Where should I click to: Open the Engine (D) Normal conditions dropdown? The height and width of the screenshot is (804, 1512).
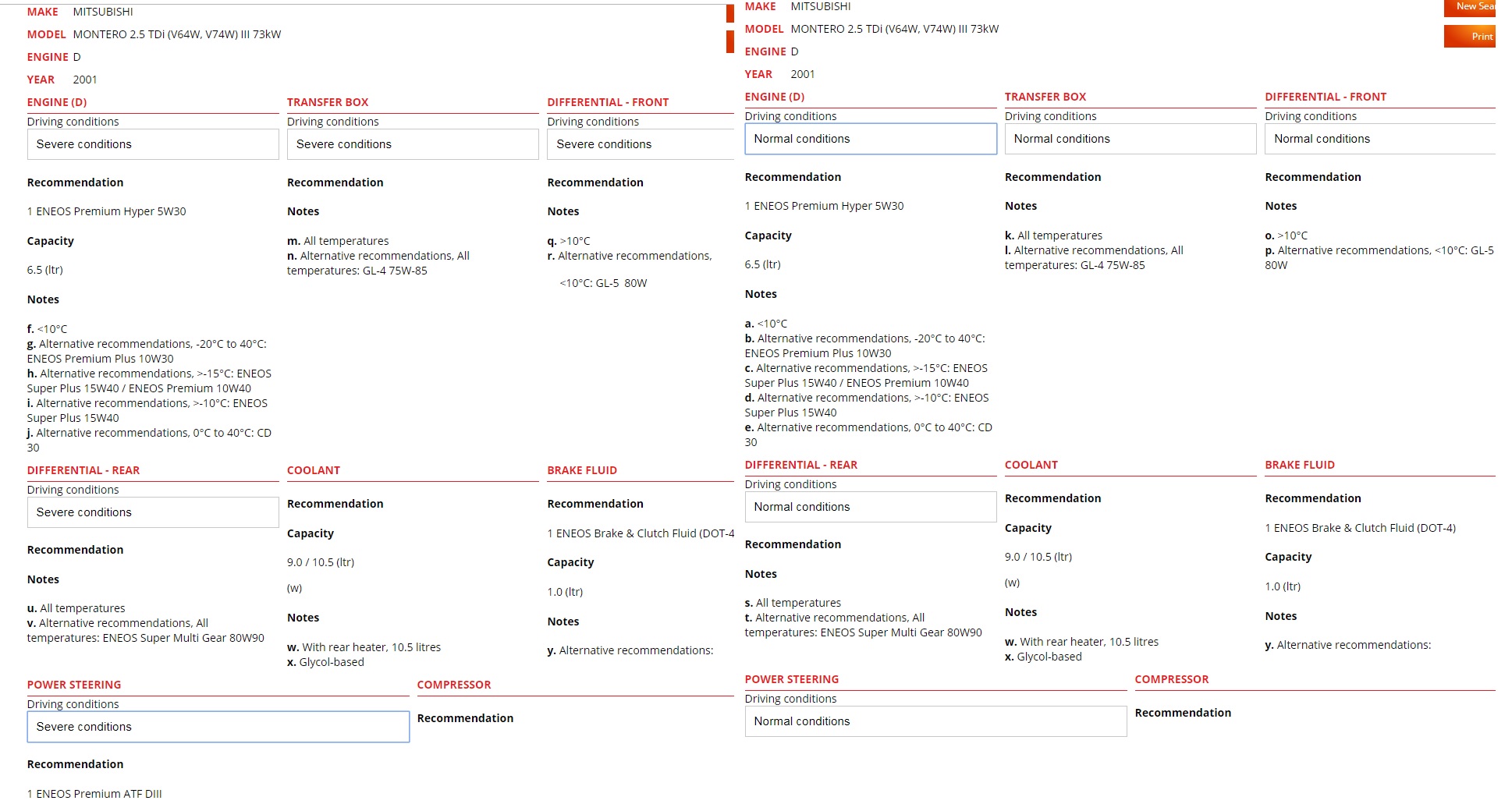[870, 139]
